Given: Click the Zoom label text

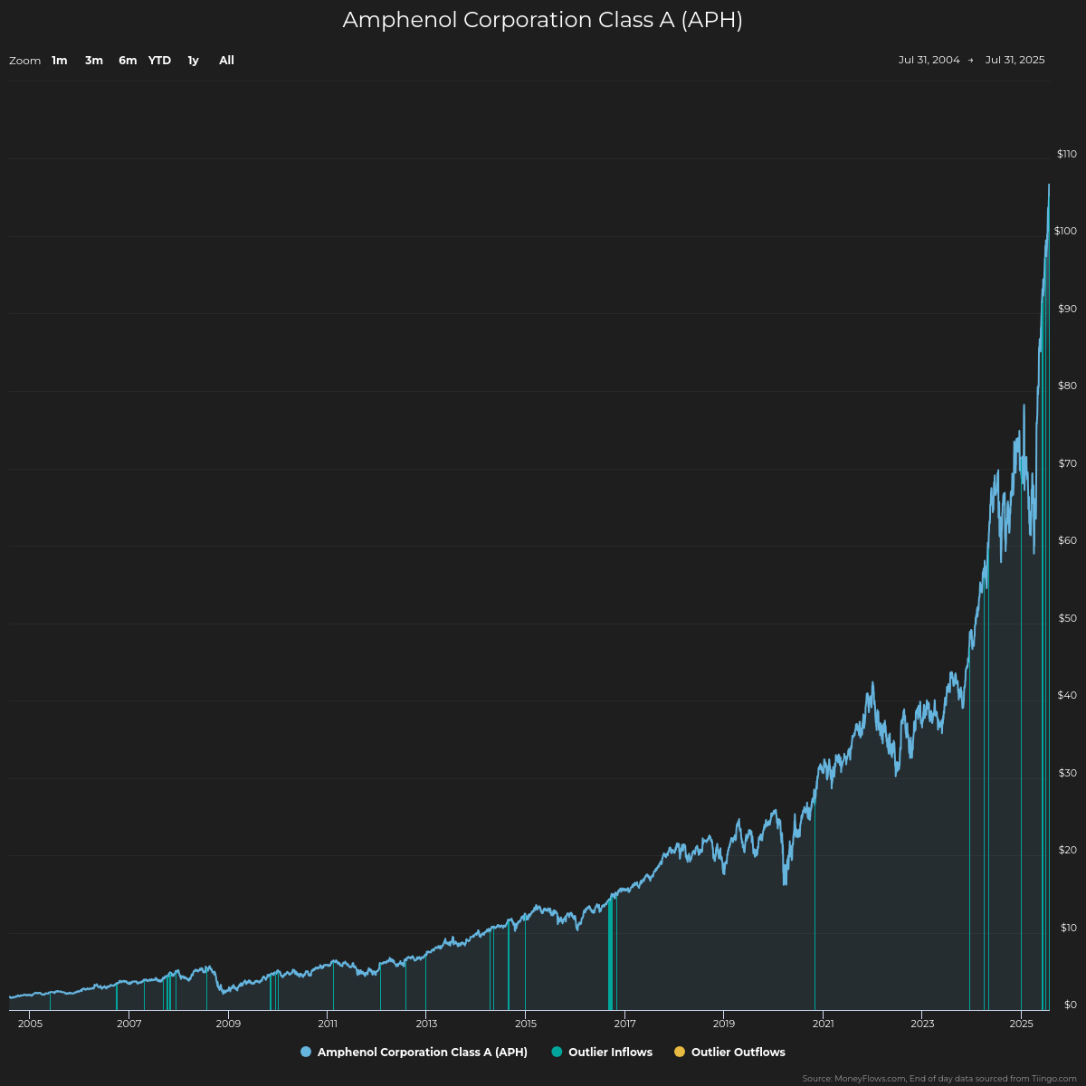Looking at the screenshot, I should [25, 61].
